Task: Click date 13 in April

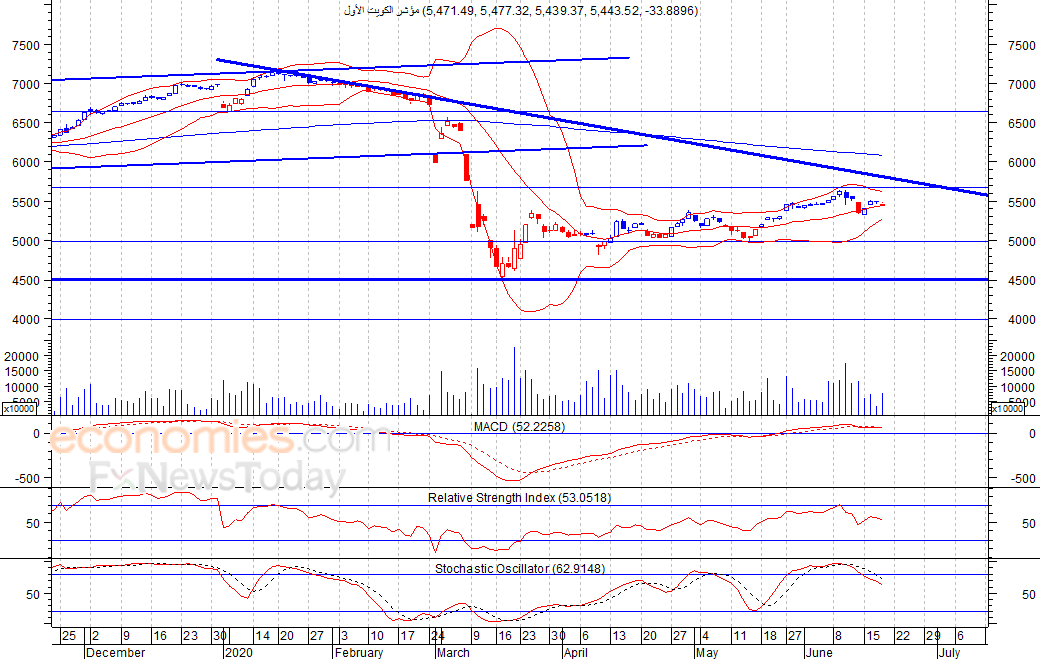Action: pyautogui.click(x=619, y=636)
